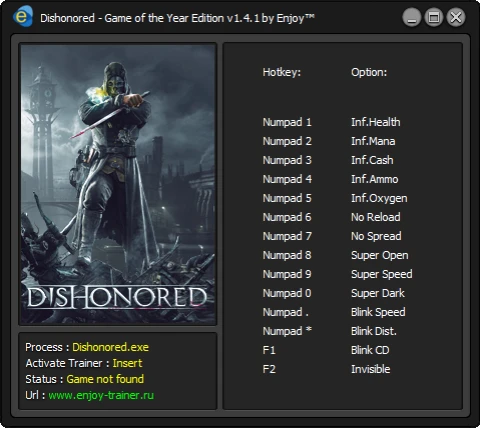Click the Numpad 4 hotkey label
This screenshot has height=428, width=480.
pyautogui.click(x=287, y=179)
